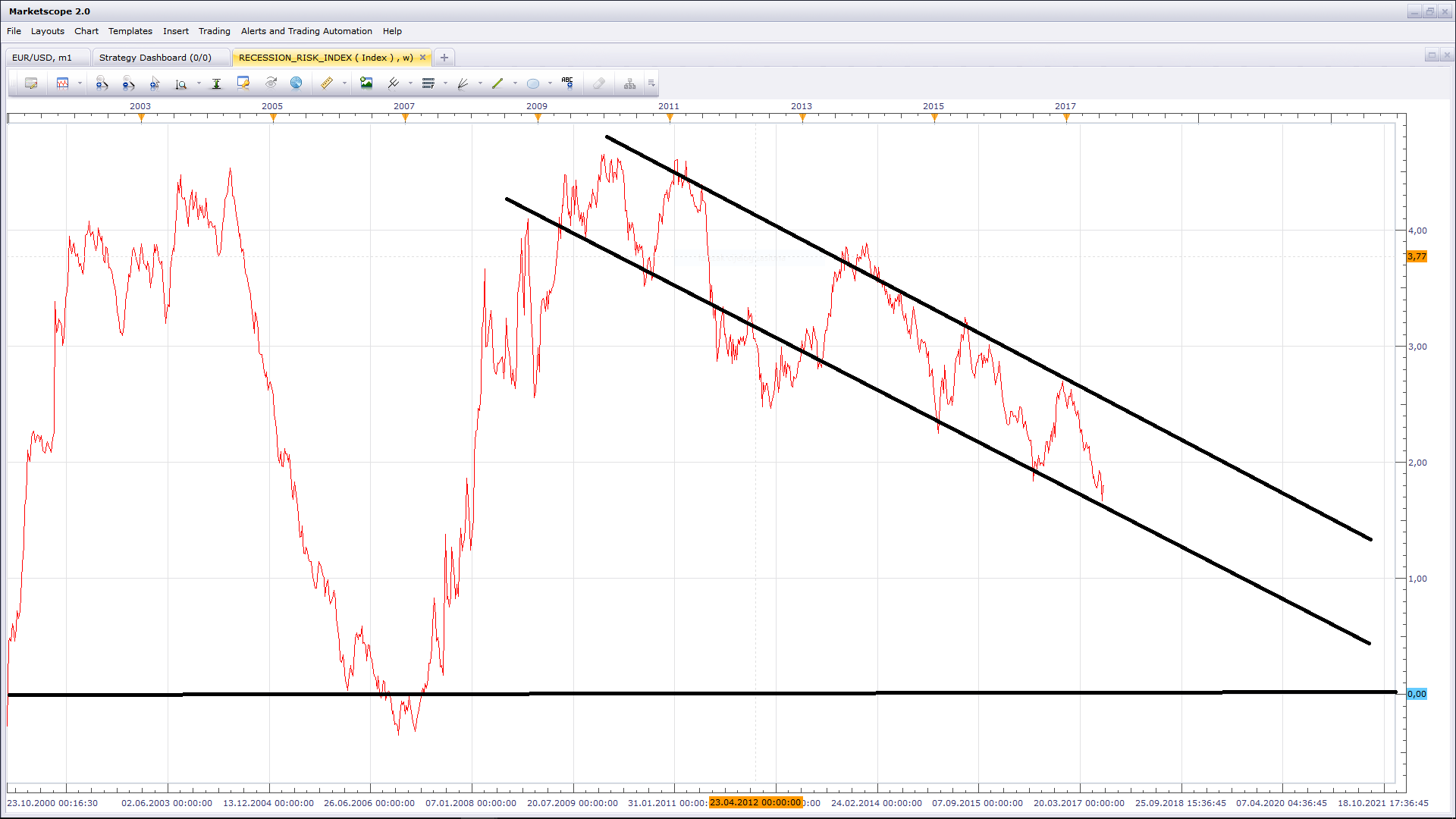The height and width of the screenshot is (819, 1456).
Task: Open Alerts and Trading Automation menu
Action: 306,31
